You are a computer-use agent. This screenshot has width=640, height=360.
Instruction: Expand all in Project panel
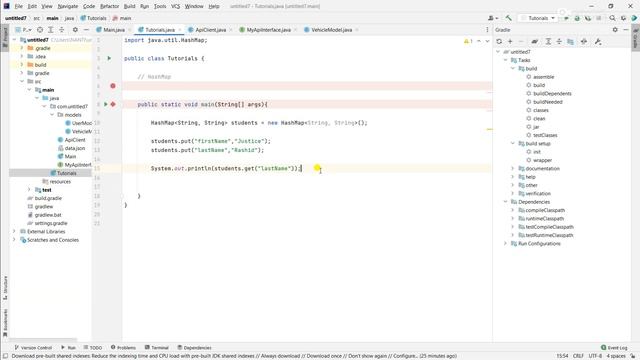pos(51,30)
